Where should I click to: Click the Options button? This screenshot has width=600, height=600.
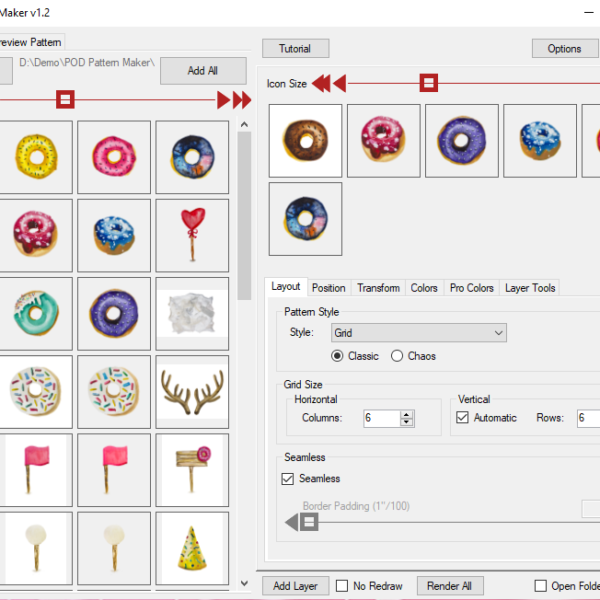565,49
